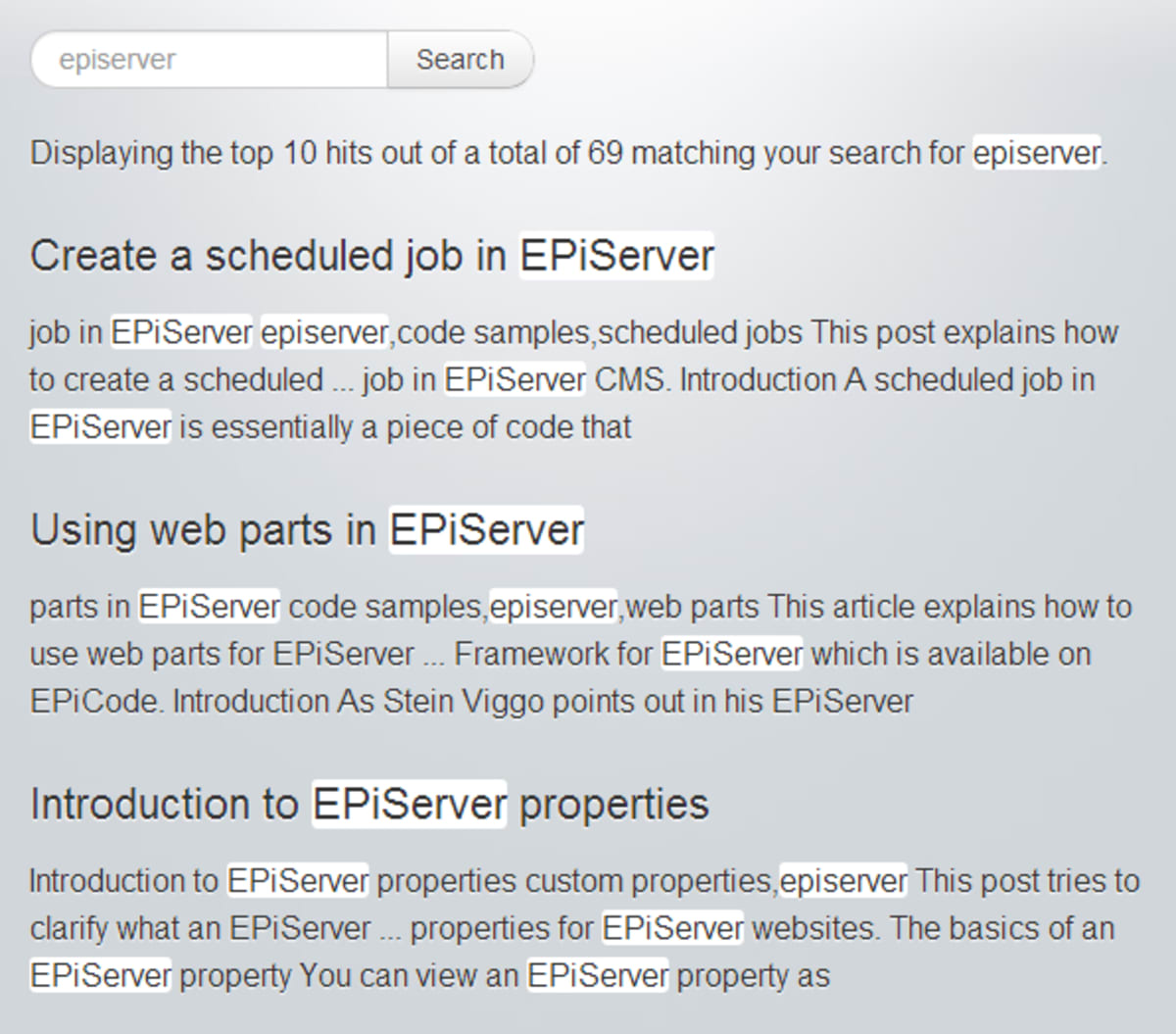Viewport: 1176px width, 1034px height.
Task: Click the first highlighted EPiServer in the scheduled job snippet
Action: pos(181,331)
